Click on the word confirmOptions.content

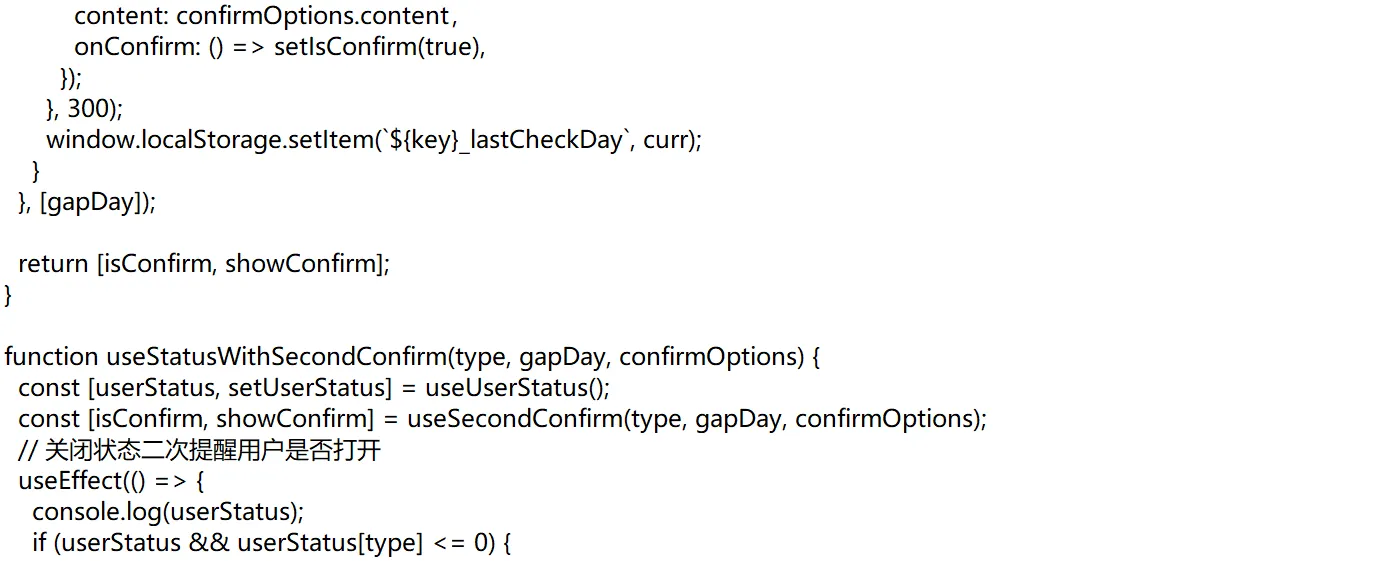tap(313, 16)
